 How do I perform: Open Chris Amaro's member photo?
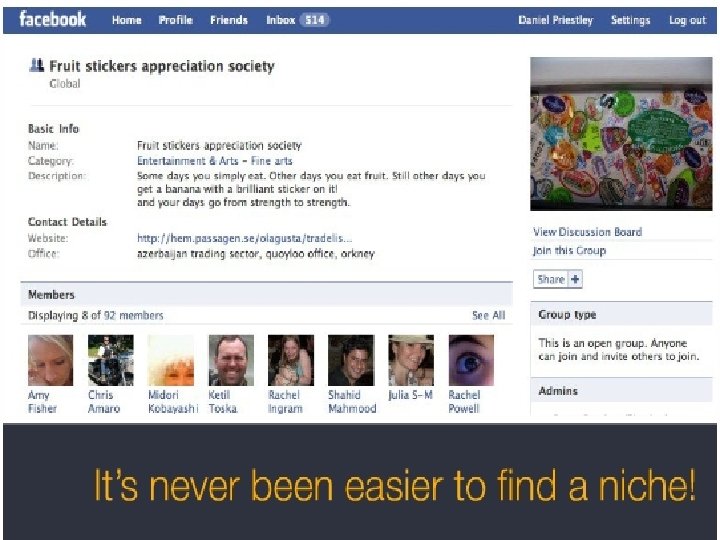pyautogui.click(x=111, y=360)
